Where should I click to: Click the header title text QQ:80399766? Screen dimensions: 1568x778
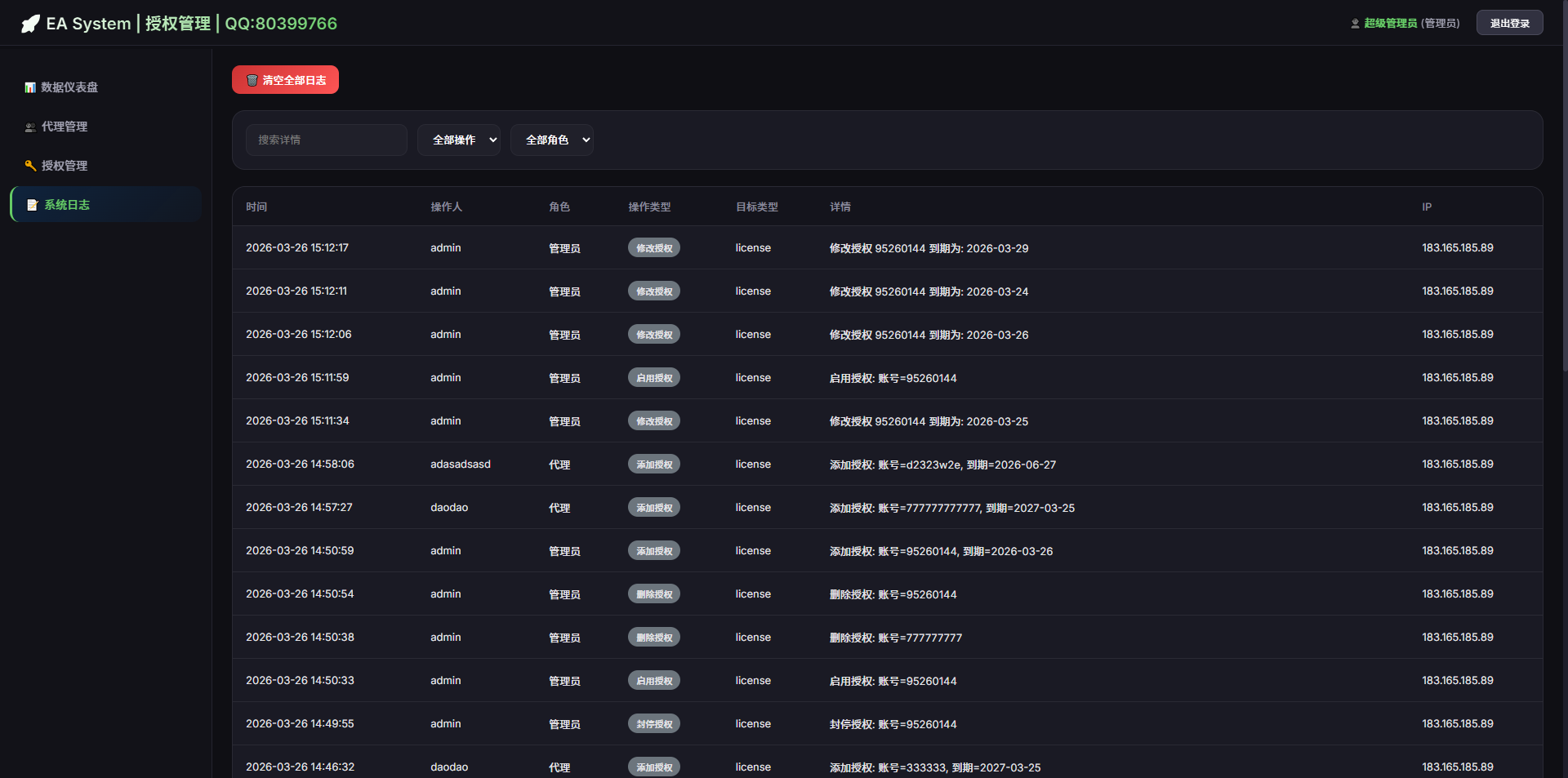coord(281,24)
